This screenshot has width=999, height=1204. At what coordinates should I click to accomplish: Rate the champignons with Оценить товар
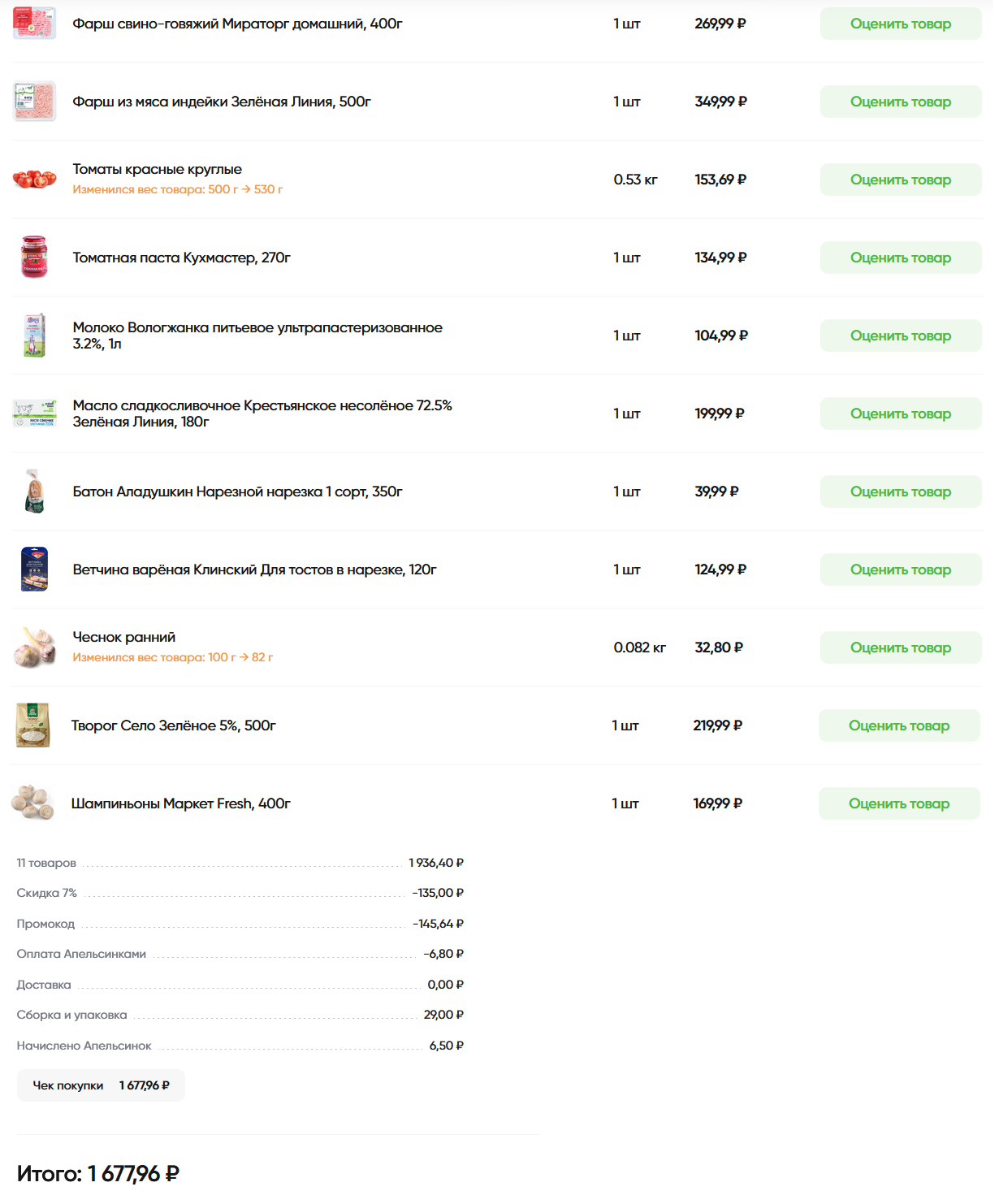pyautogui.click(x=898, y=803)
